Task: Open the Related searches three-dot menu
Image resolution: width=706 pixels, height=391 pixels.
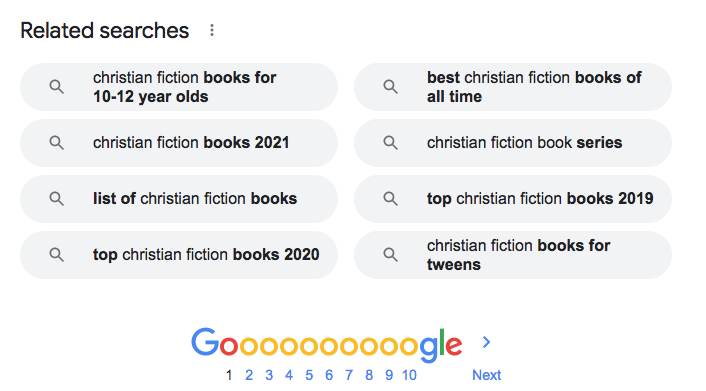Action: pos(212,31)
